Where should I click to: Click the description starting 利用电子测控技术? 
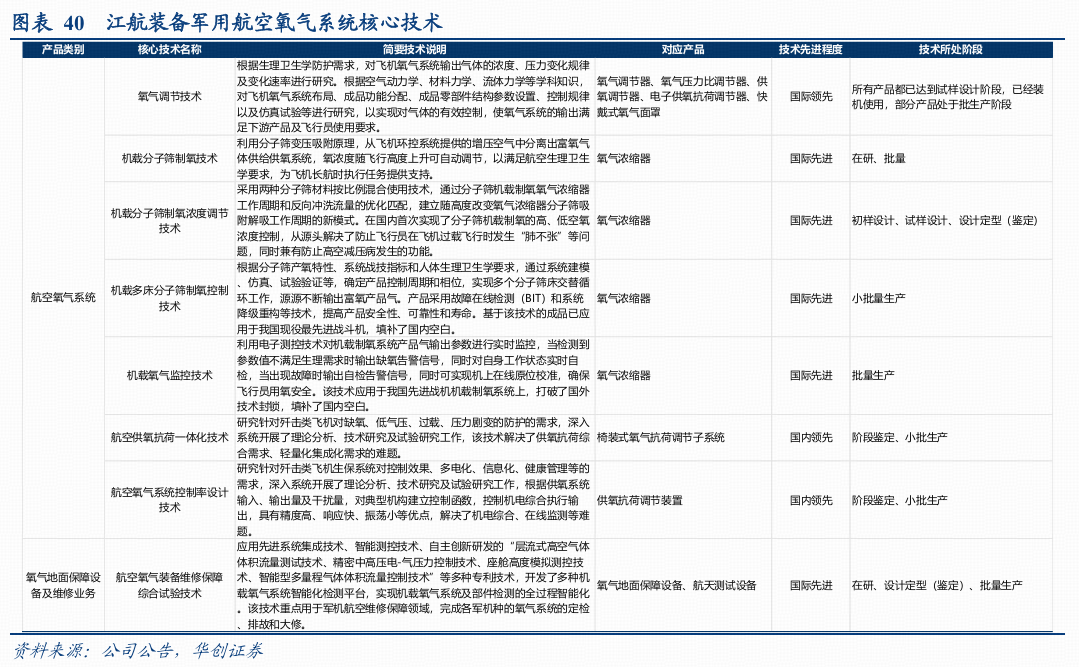(414, 375)
